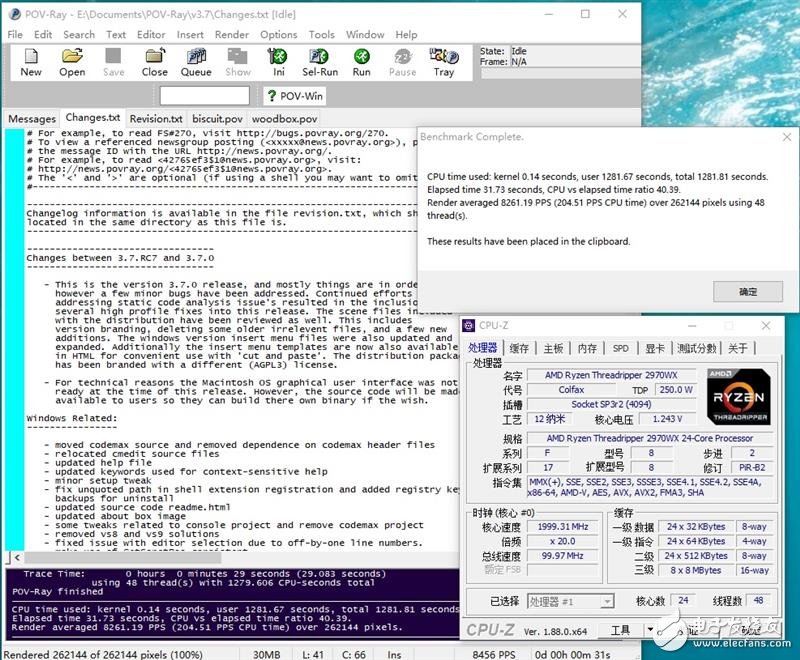Click the POV-Ray title bar icon
This screenshot has height=660, width=800.
tap(15, 14)
